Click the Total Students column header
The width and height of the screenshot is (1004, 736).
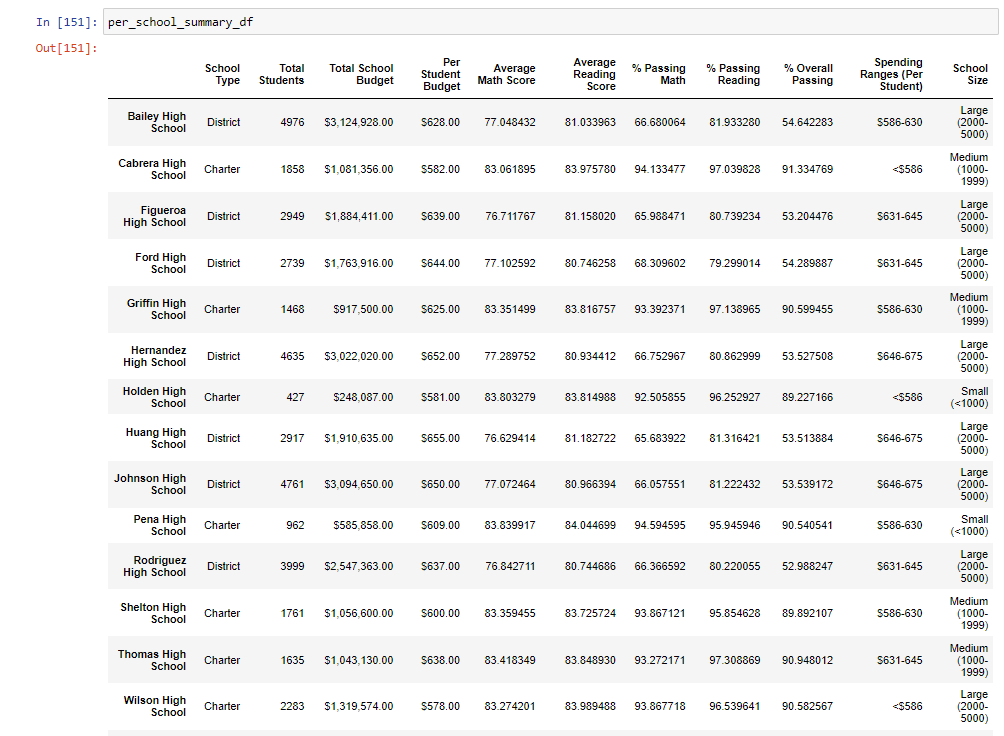[282, 74]
